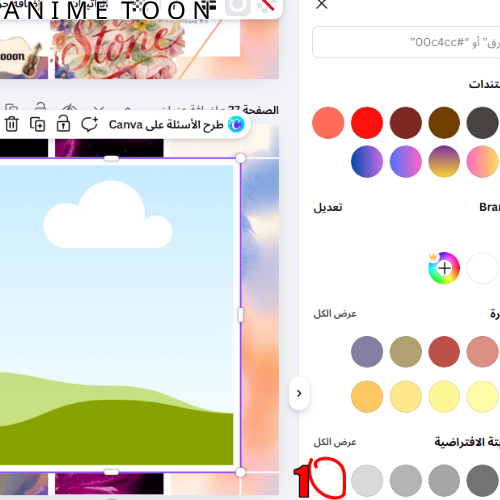Close the color panel with the X
This screenshot has height=500, width=500.
322,4
